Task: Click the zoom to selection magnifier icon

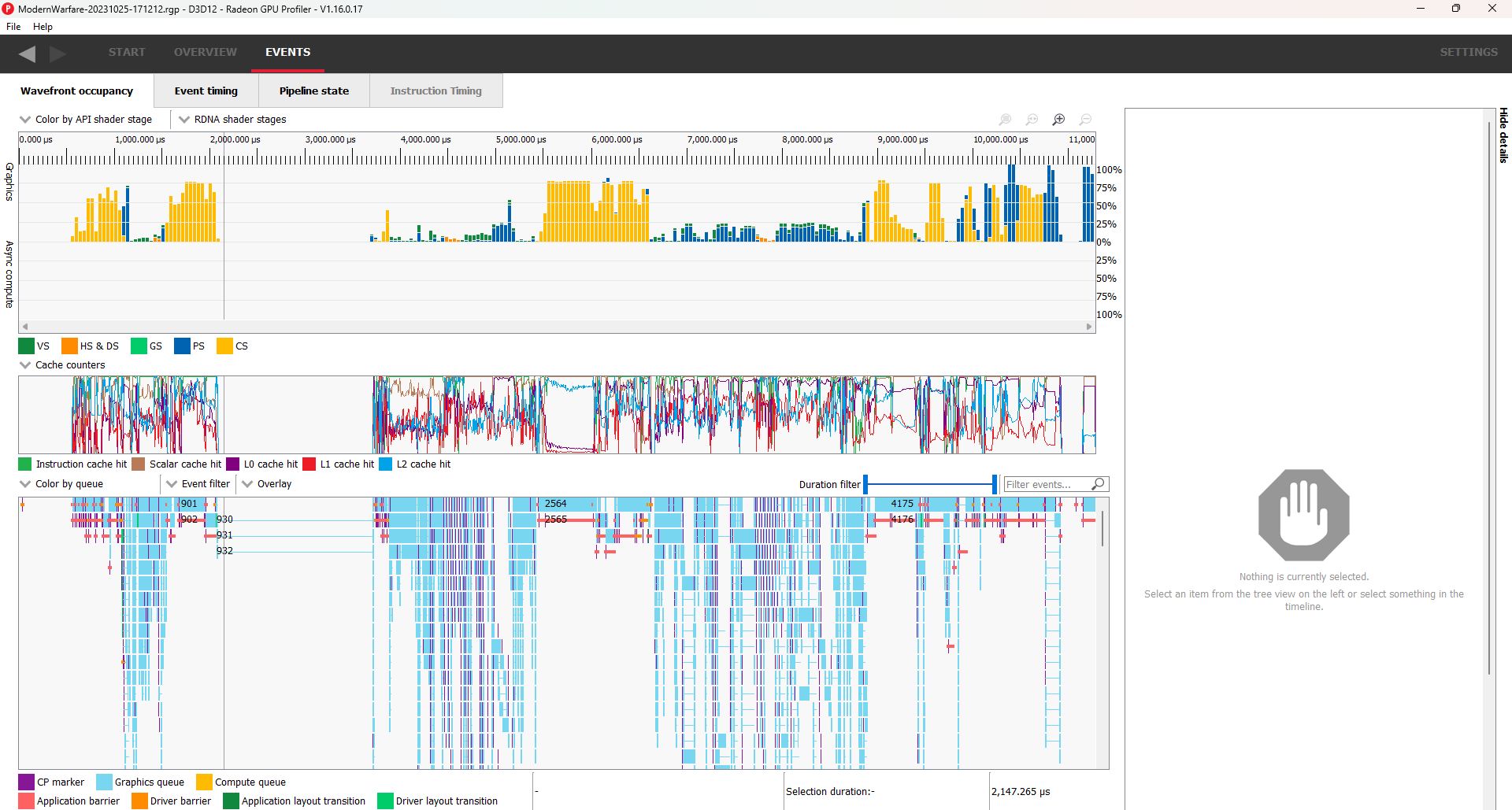Action: click(1006, 120)
